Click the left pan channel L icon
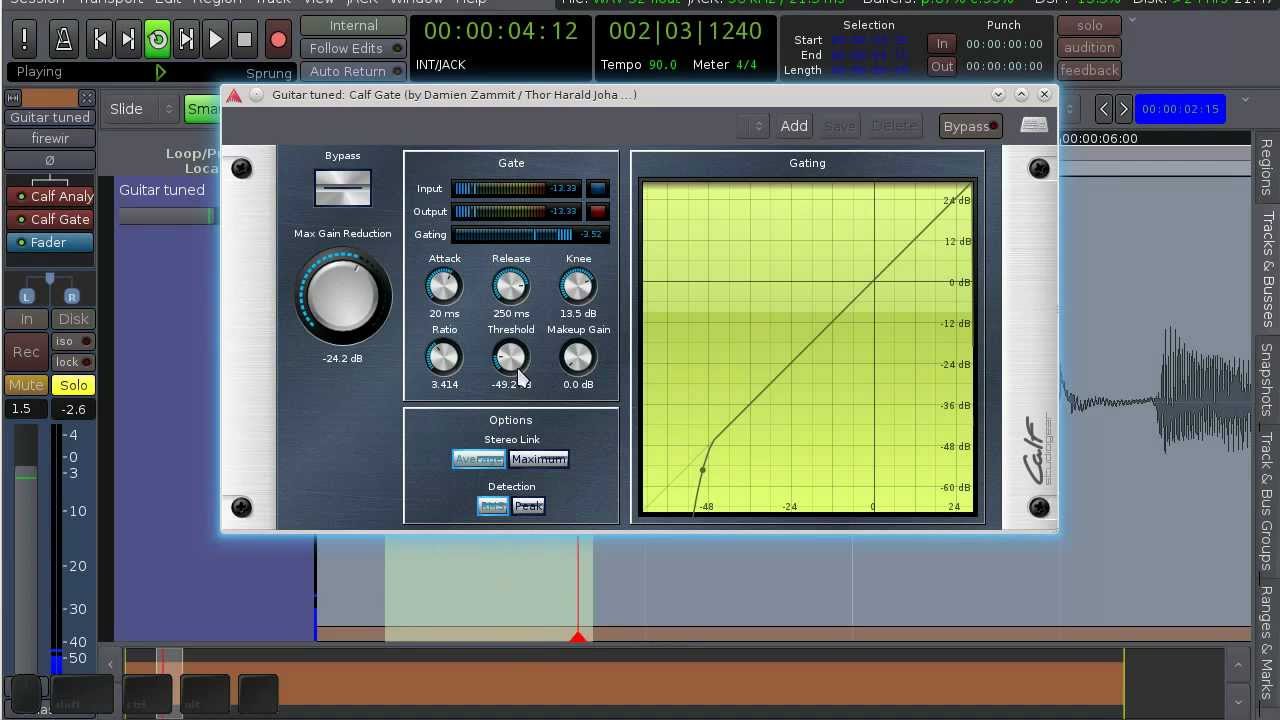The height and width of the screenshot is (720, 1280). coord(27,296)
